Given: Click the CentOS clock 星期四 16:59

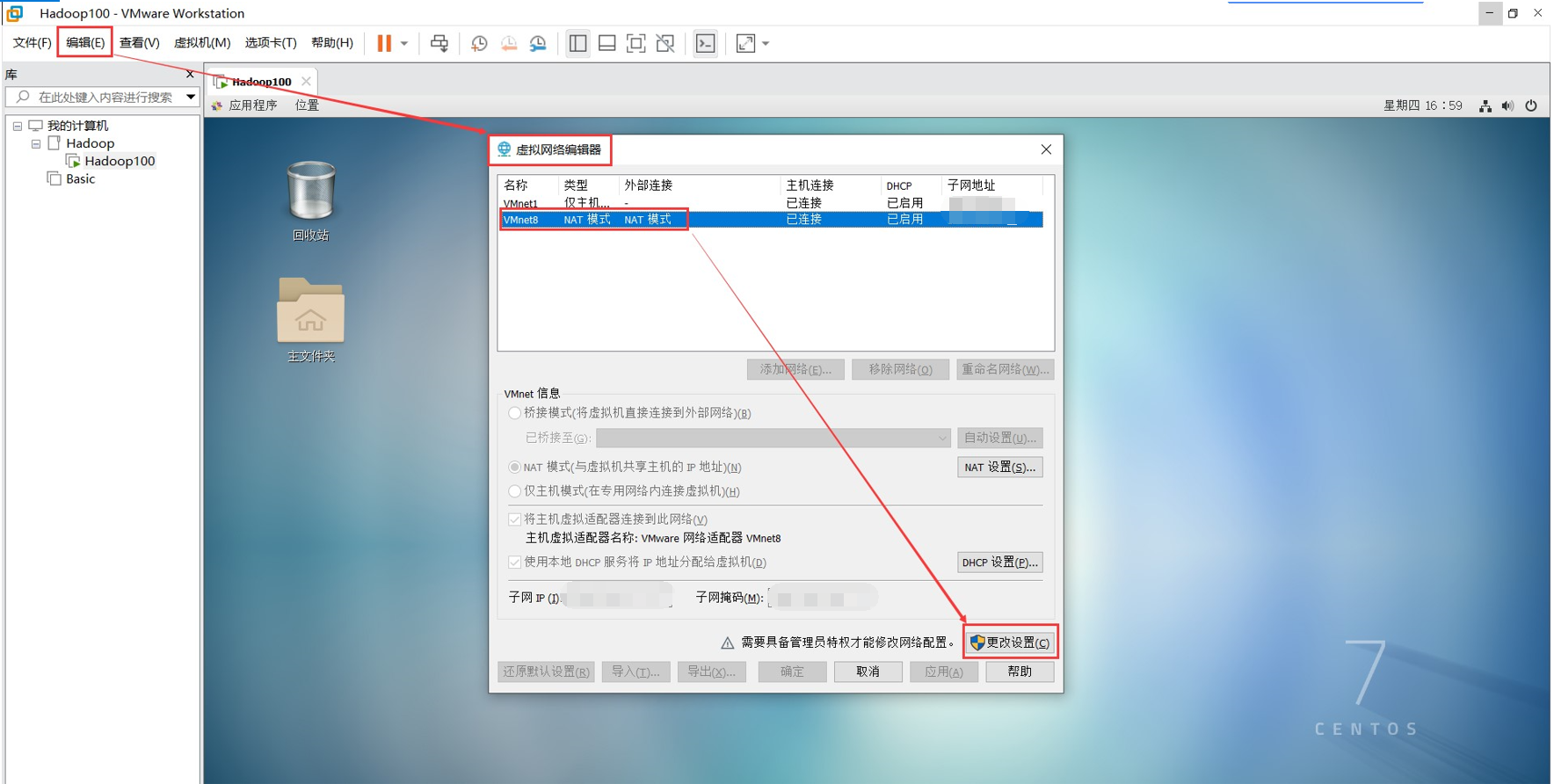Looking at the screenshot, I should click(x=1423, y=105).
